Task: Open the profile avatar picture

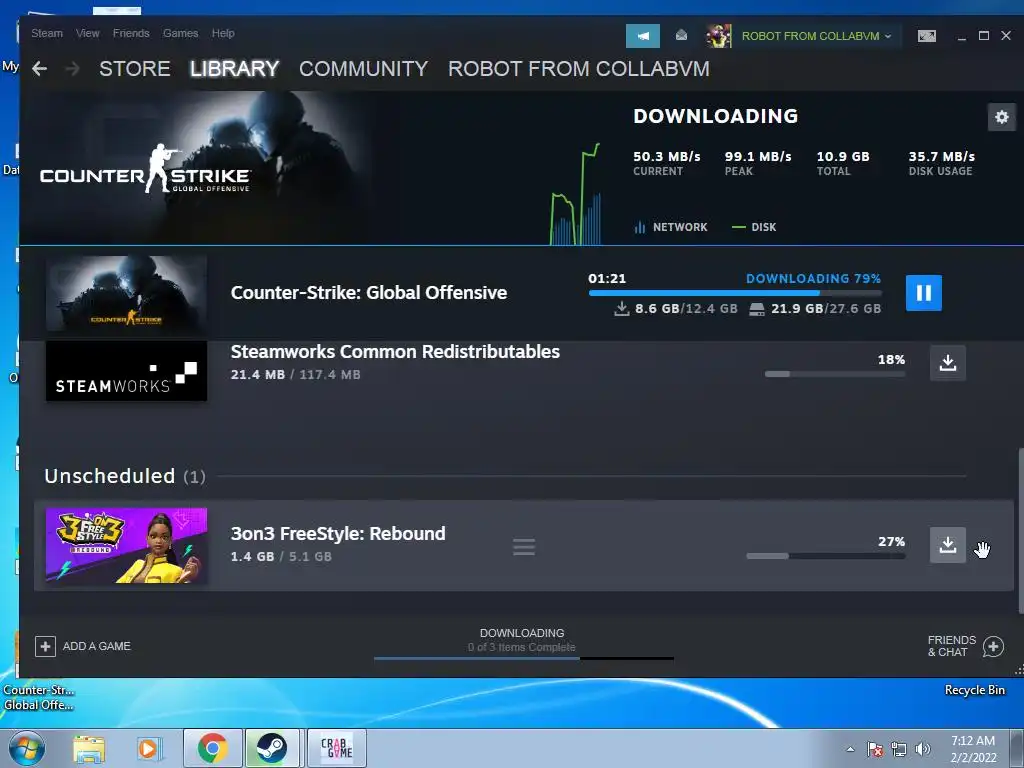Action: point(718,36)
